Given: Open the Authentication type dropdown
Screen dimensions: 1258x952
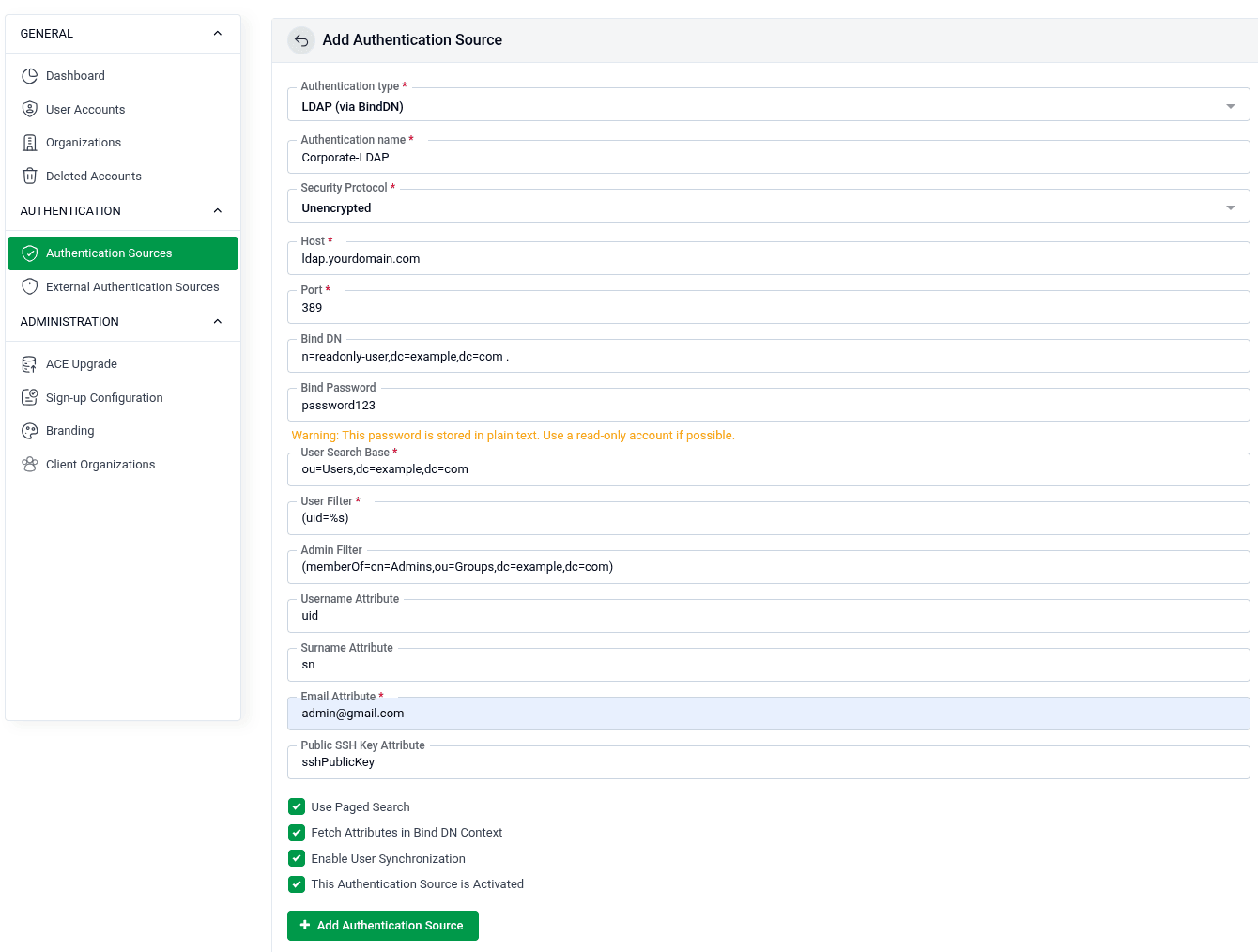Looking at the screenshot, I should [x=1230, y=106].
